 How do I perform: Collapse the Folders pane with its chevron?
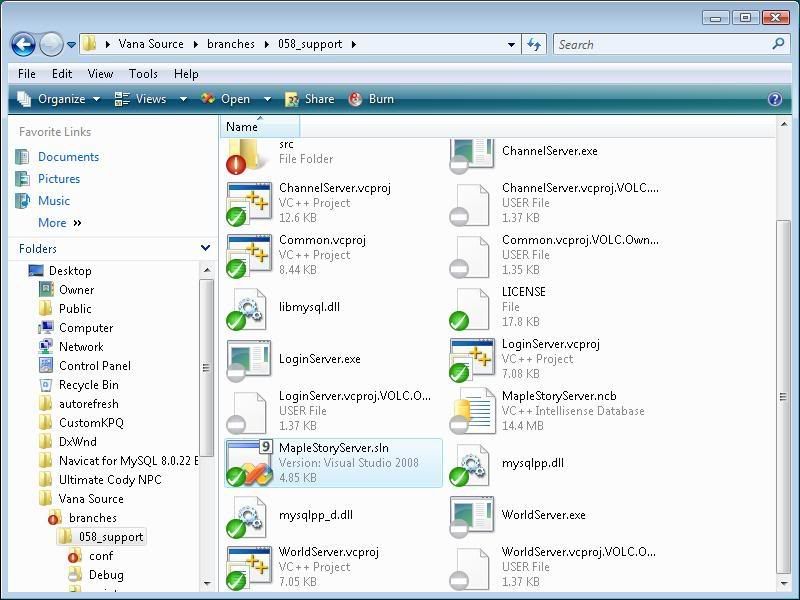tap(205, 248)
